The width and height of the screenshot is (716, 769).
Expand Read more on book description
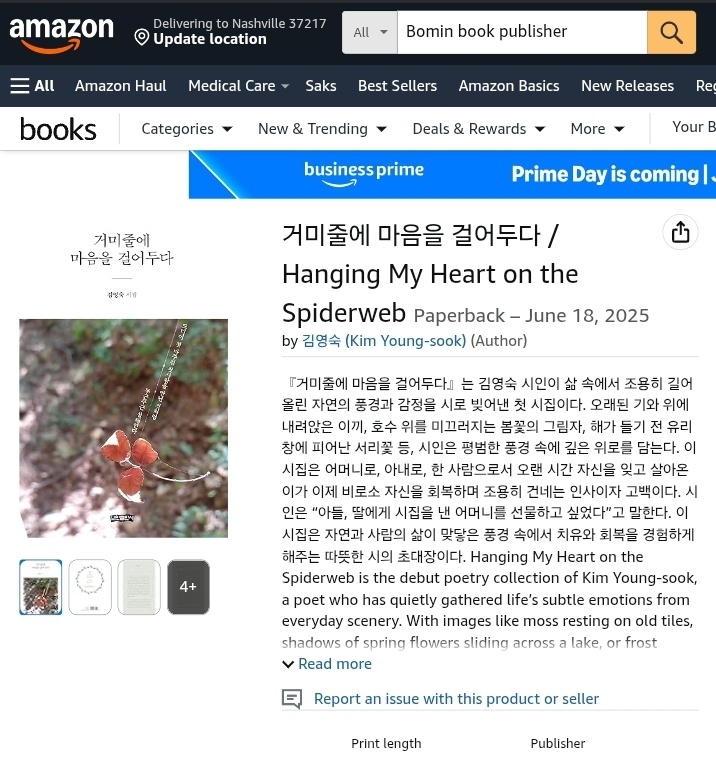(327, 664)
